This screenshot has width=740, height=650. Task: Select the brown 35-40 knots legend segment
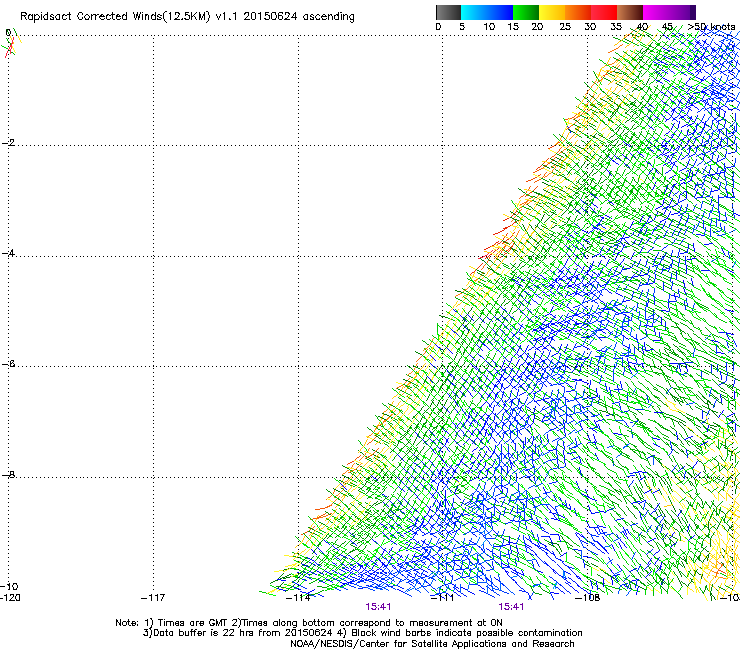click(x=630, y=12)
